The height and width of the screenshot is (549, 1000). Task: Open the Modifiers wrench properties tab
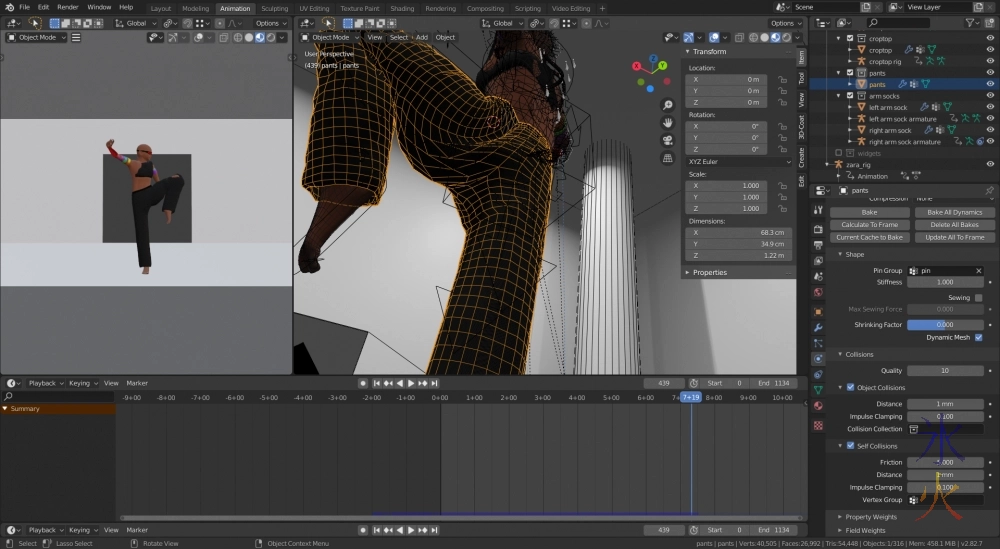click(818, 327)
